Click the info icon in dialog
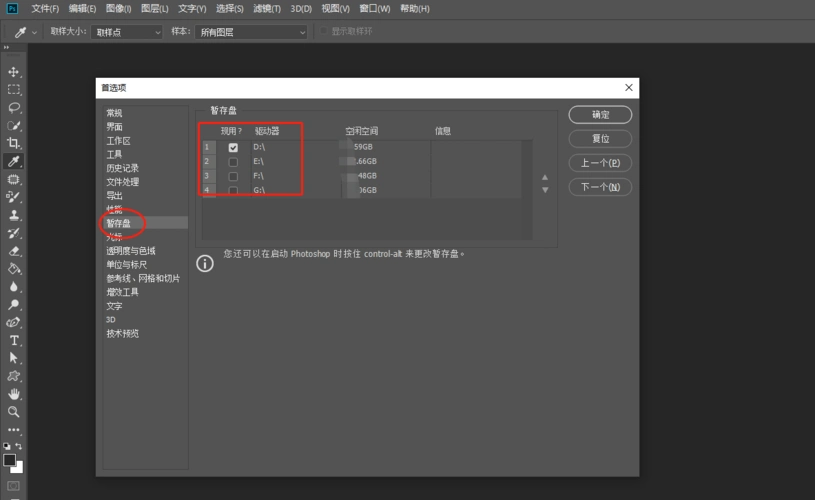This screenshot has width=815, height=500. click(205, 264)
